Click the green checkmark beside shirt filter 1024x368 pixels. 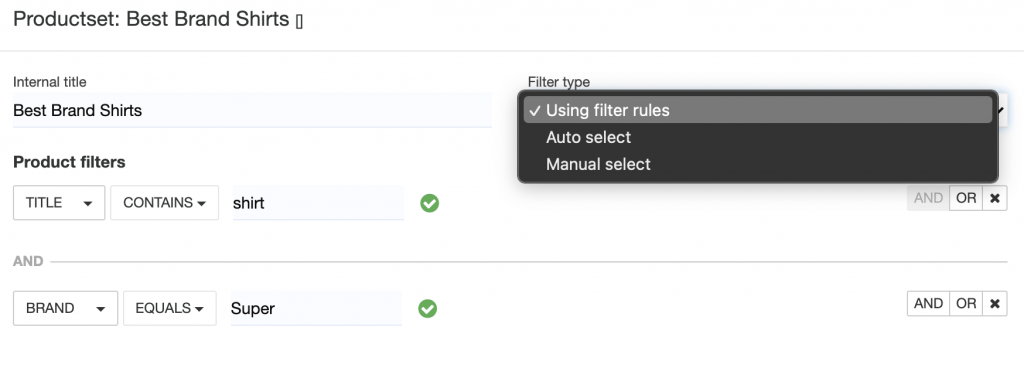tap(429, 204)
